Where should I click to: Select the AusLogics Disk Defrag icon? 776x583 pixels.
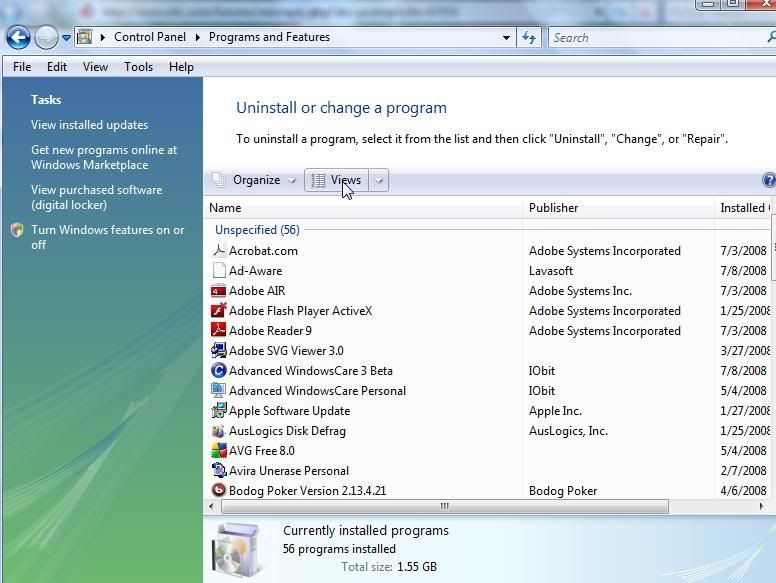pos(218,431)
